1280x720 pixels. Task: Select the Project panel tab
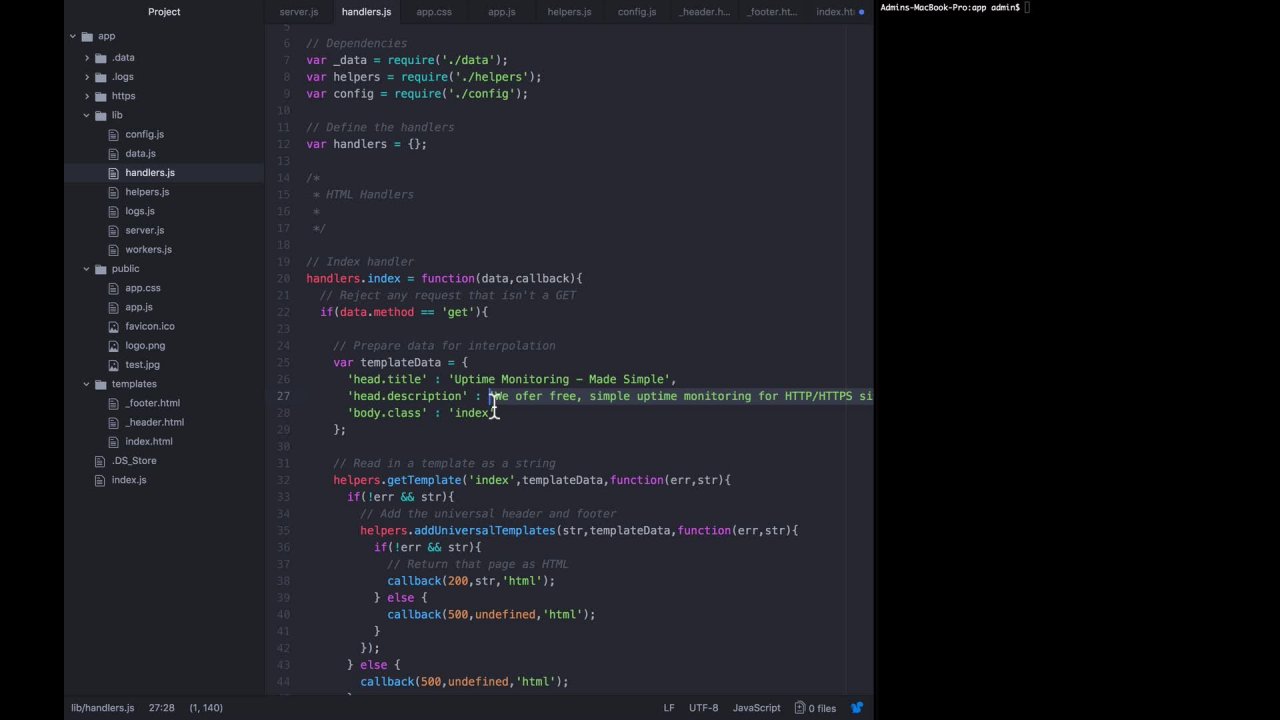click(164, 12)
